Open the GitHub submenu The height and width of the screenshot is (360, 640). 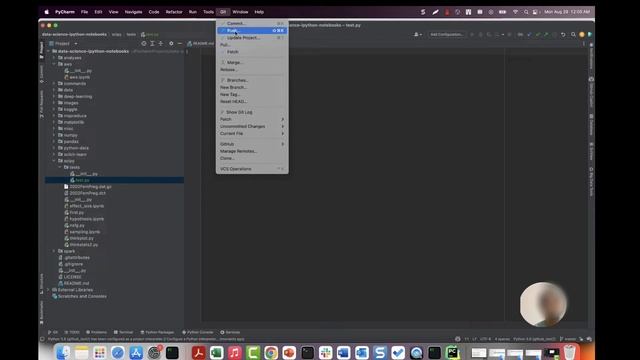[252, 144]
